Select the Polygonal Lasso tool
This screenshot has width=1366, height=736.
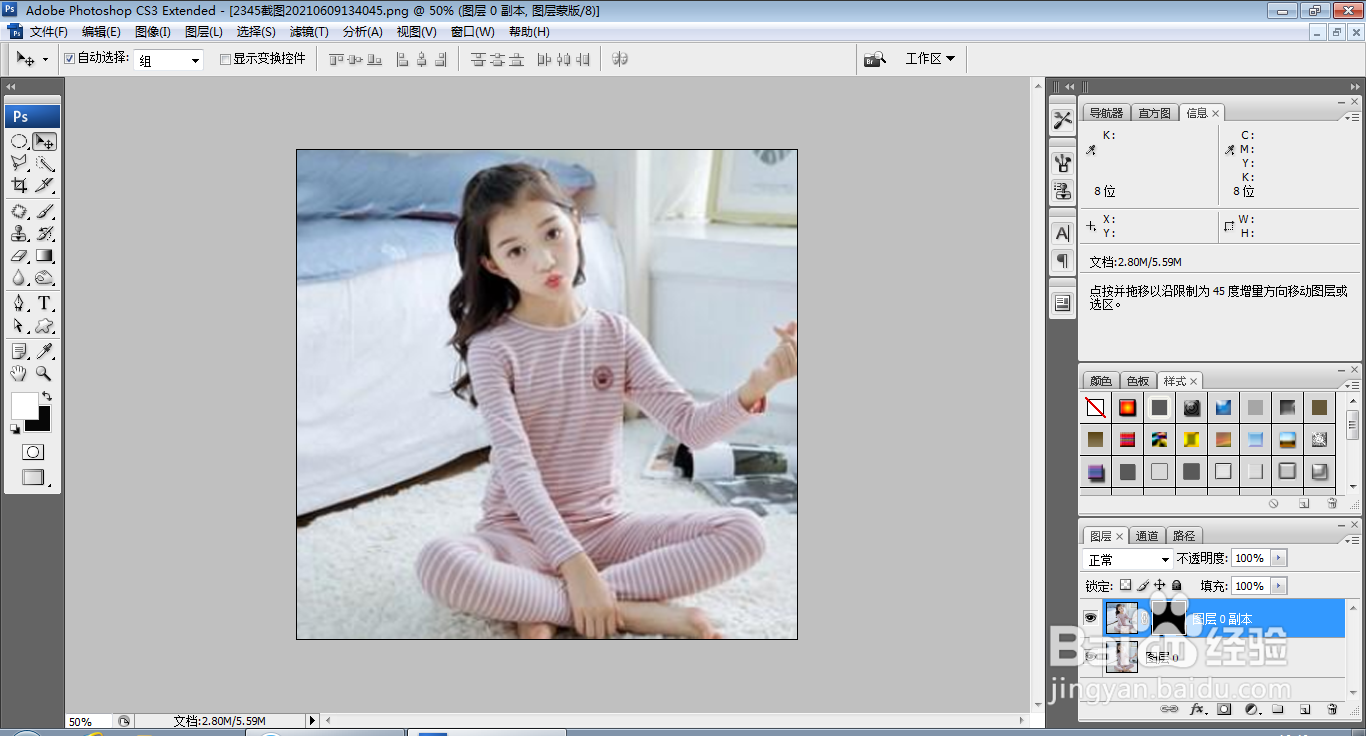tap(19, 163)
